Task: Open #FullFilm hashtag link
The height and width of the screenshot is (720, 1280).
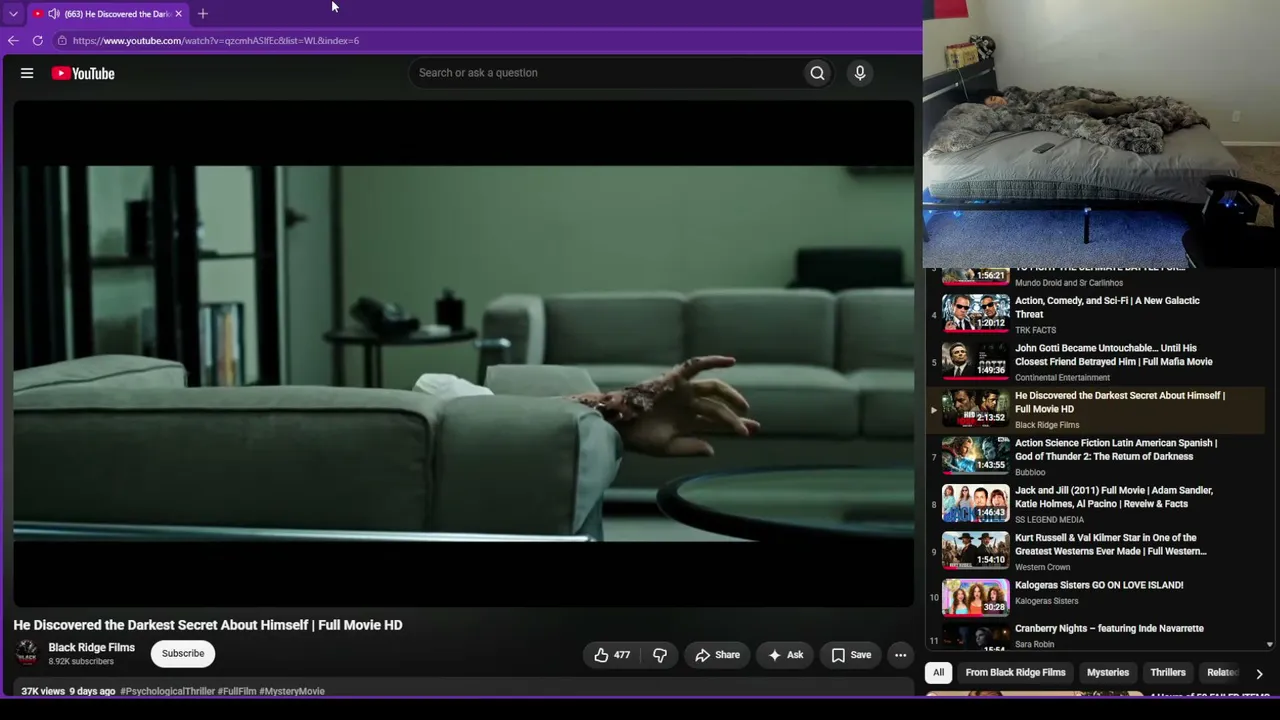Action: (237, 691)
